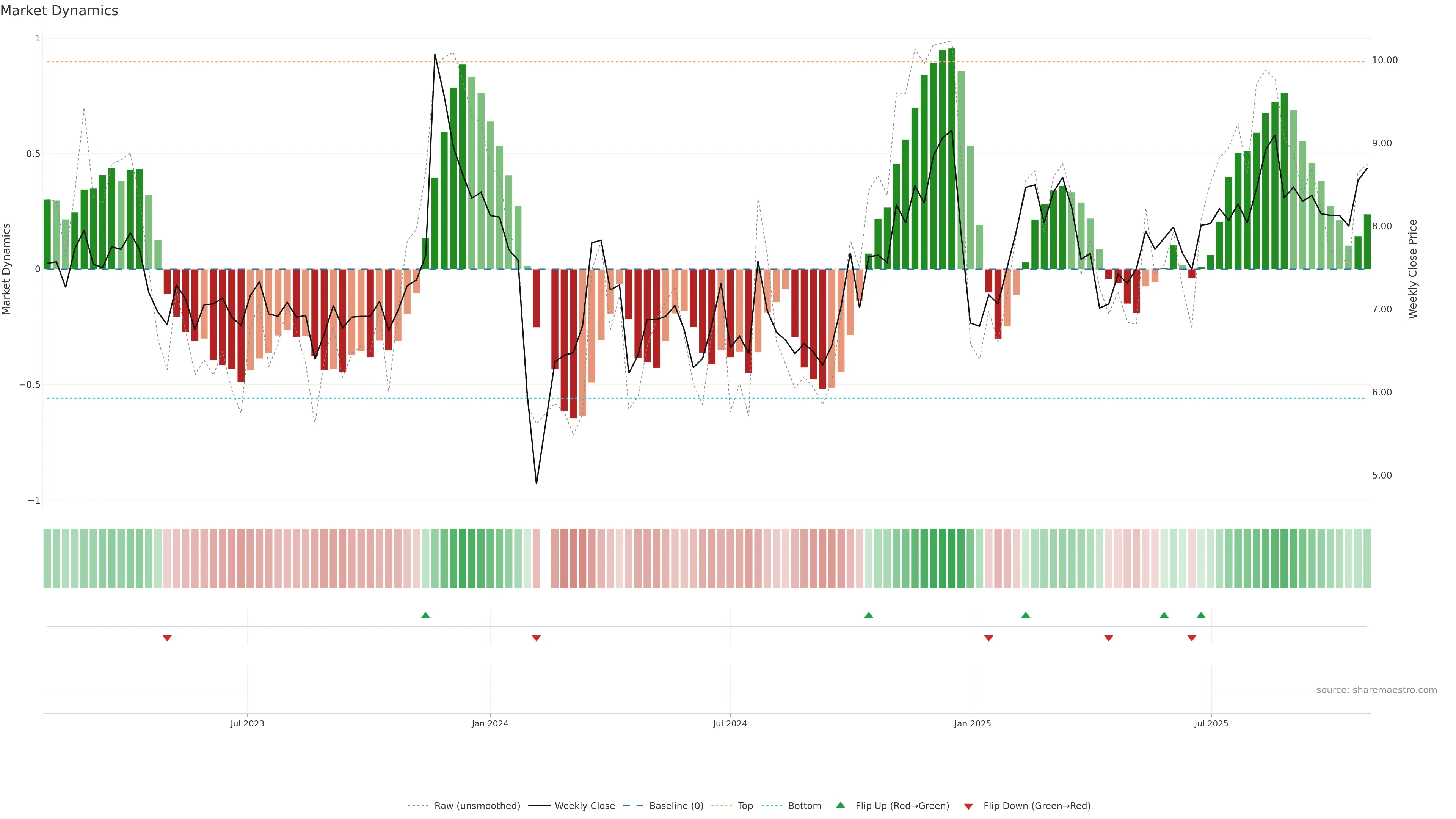Click the −0.5 Market Dynamics axis tick
The width and height of the screenshot is (1456, 819).
tap(30, 385)
